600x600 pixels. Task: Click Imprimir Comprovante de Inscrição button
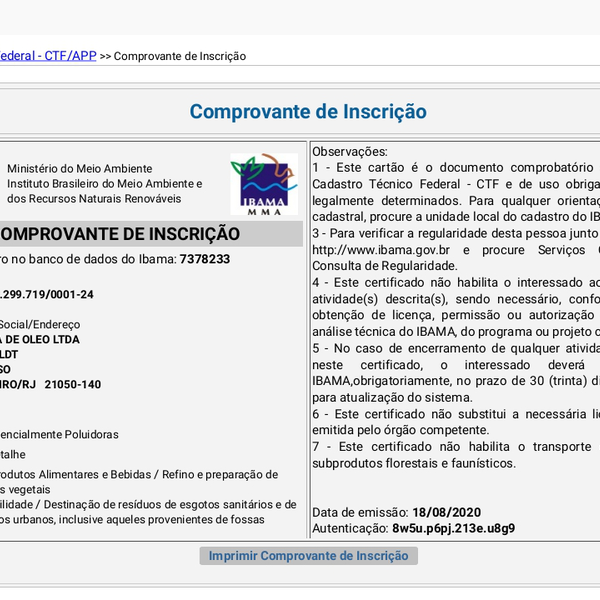point(308,556)
